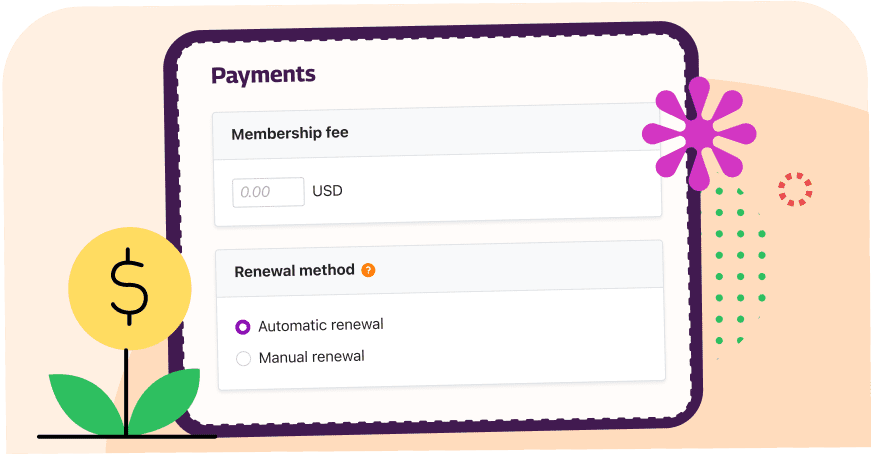This screenshot has width=871, height=454.
Task: Click the "Membership fee" section header
Action: pyautogui.click(x=290, y=133)
